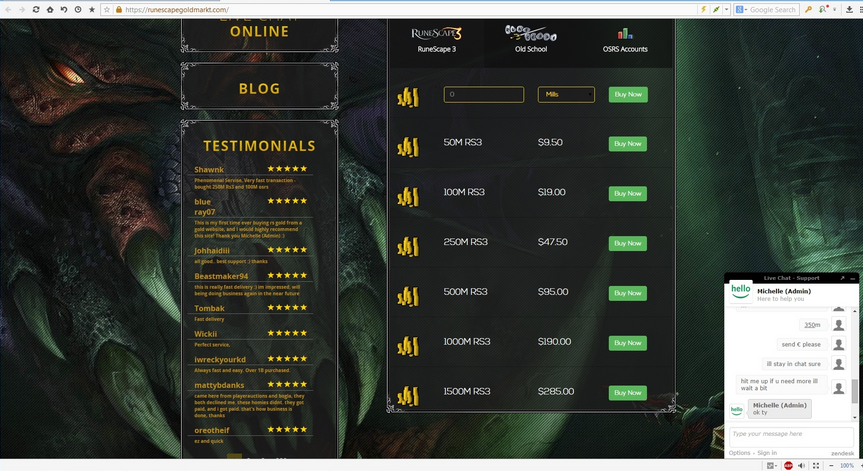864x471 pixels.
Task: Click chat Sign in link
Action: [x=766, y=453]
